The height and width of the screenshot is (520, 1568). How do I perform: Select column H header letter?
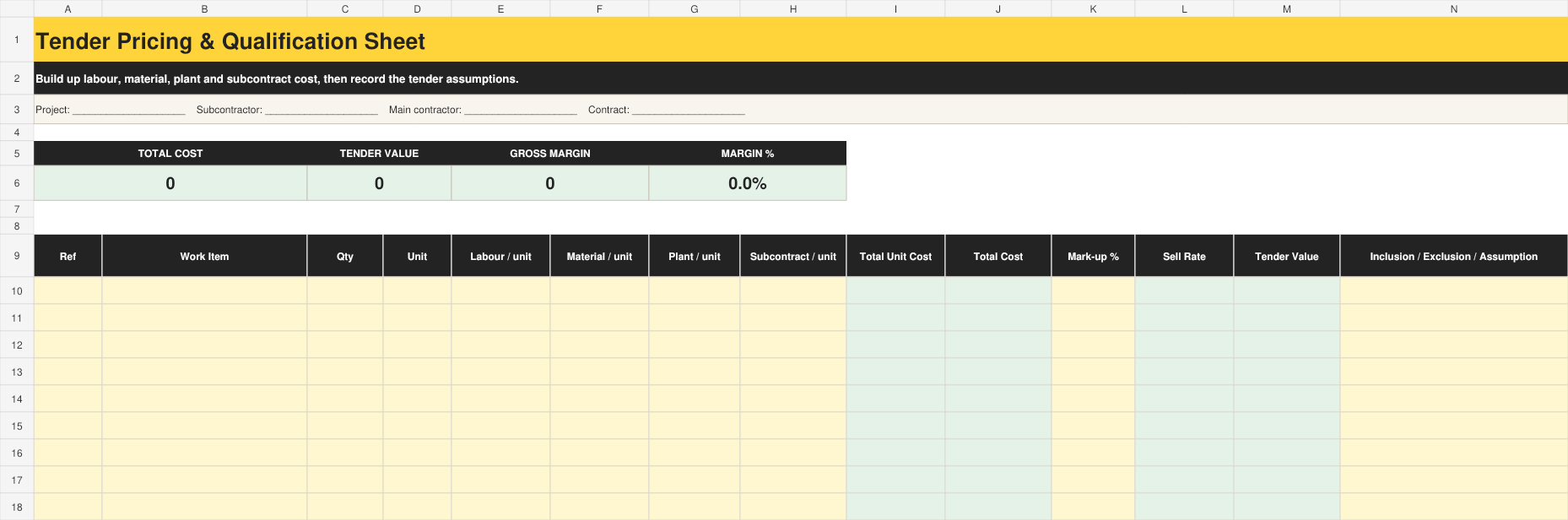tap(793, 8)
